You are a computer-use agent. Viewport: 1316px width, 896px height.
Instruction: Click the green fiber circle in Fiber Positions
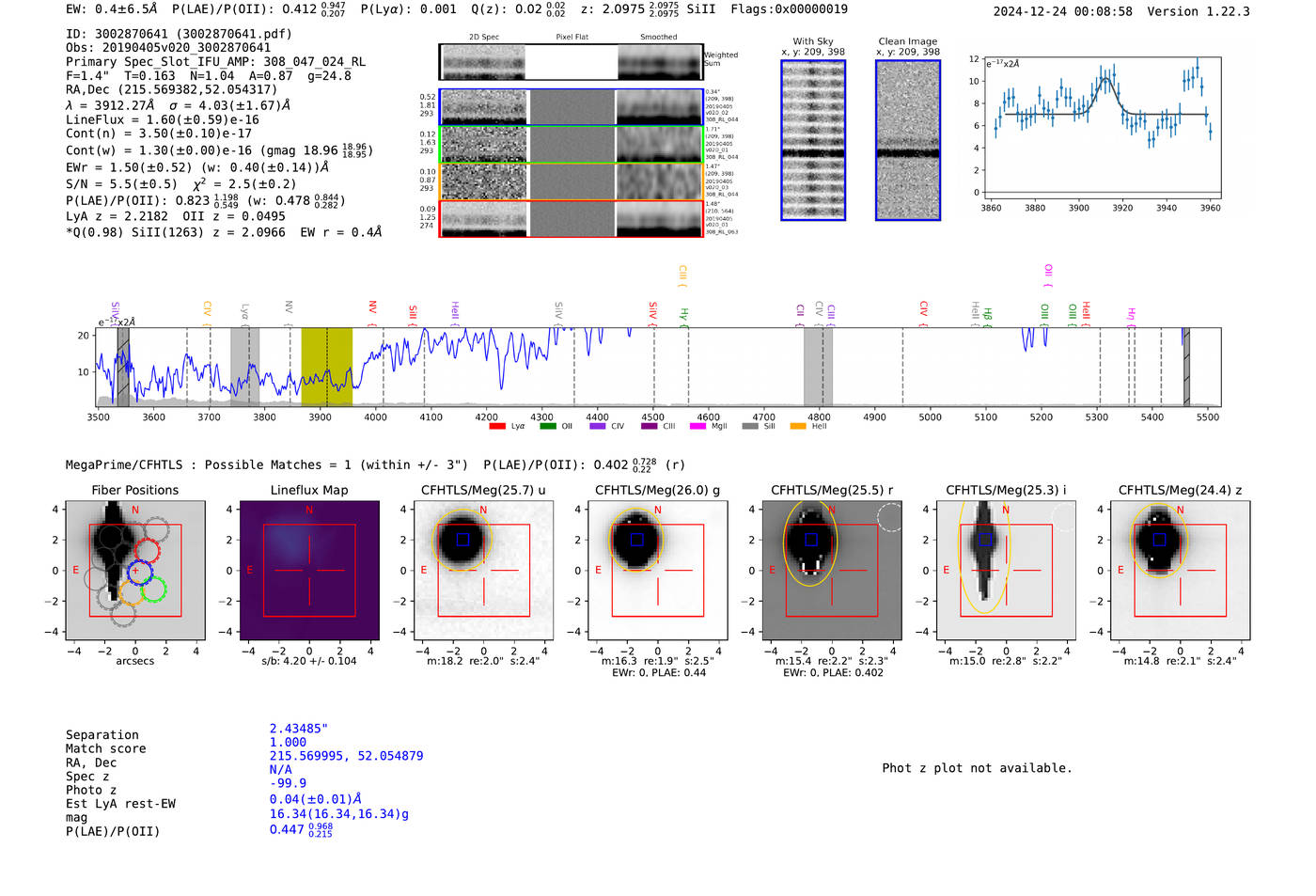pyautogui.click(x=153, y=589)
